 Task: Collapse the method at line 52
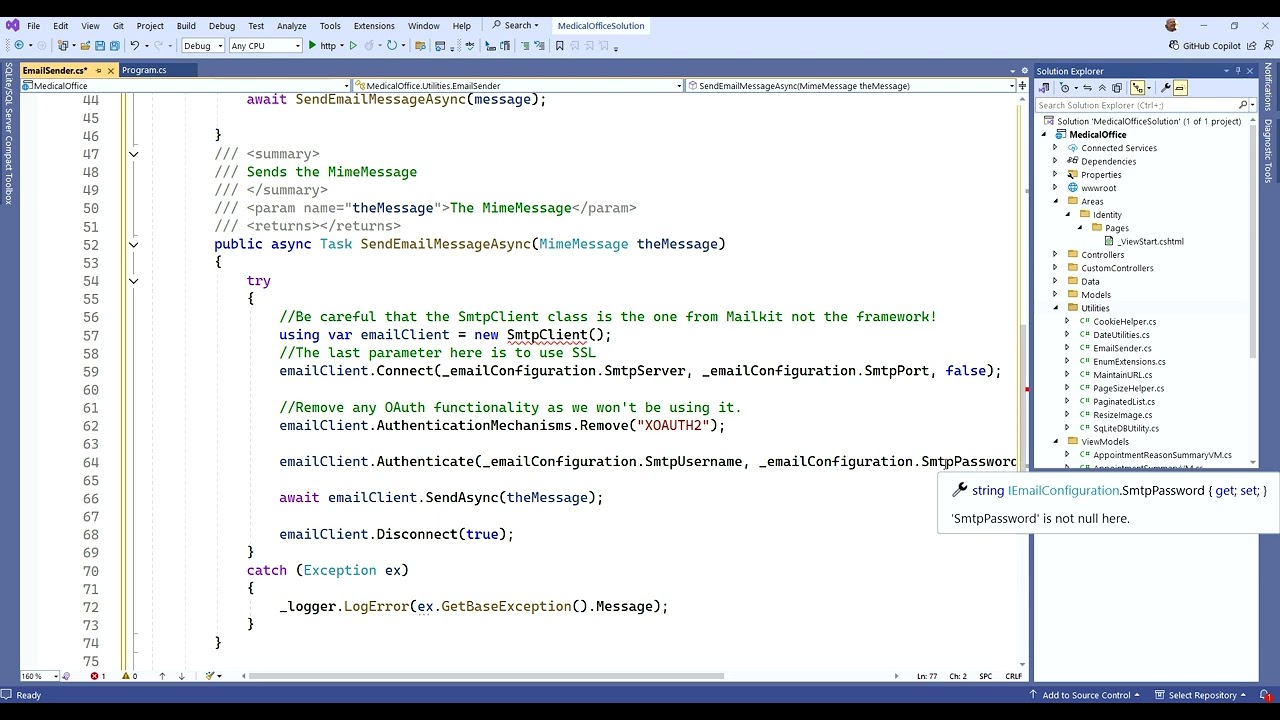tap(133, 245)
